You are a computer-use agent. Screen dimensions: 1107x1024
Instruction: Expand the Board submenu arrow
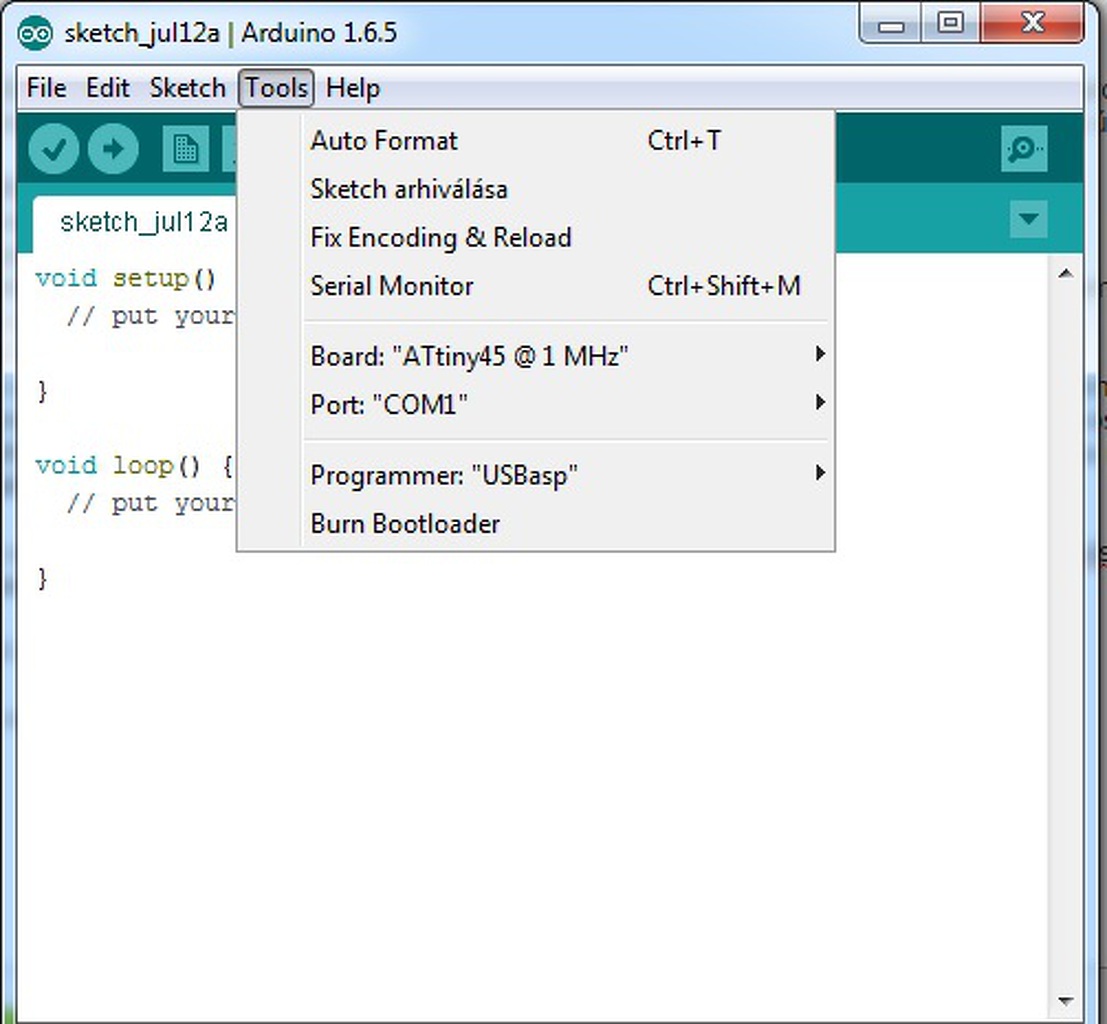820,354
